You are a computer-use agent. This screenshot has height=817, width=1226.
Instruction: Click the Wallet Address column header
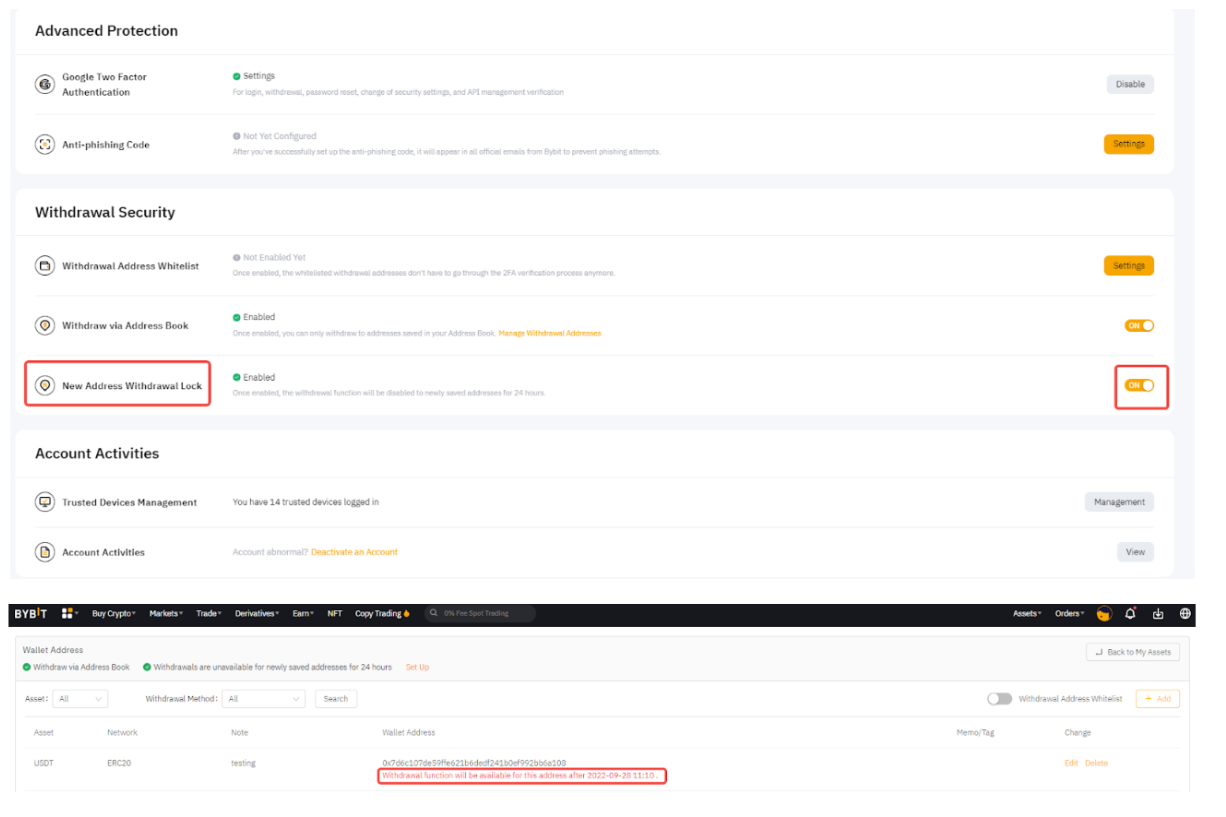pos(408,733)
